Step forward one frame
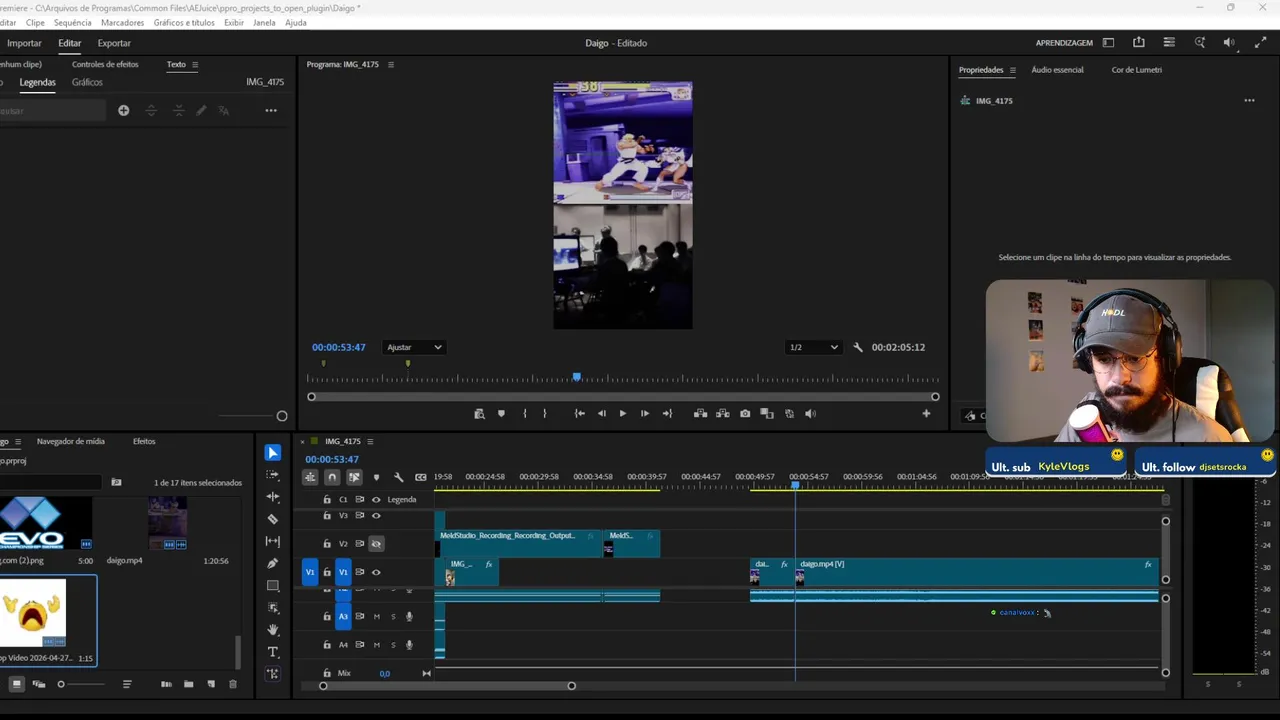1280x720 pixels. click(x=645, y=413)
